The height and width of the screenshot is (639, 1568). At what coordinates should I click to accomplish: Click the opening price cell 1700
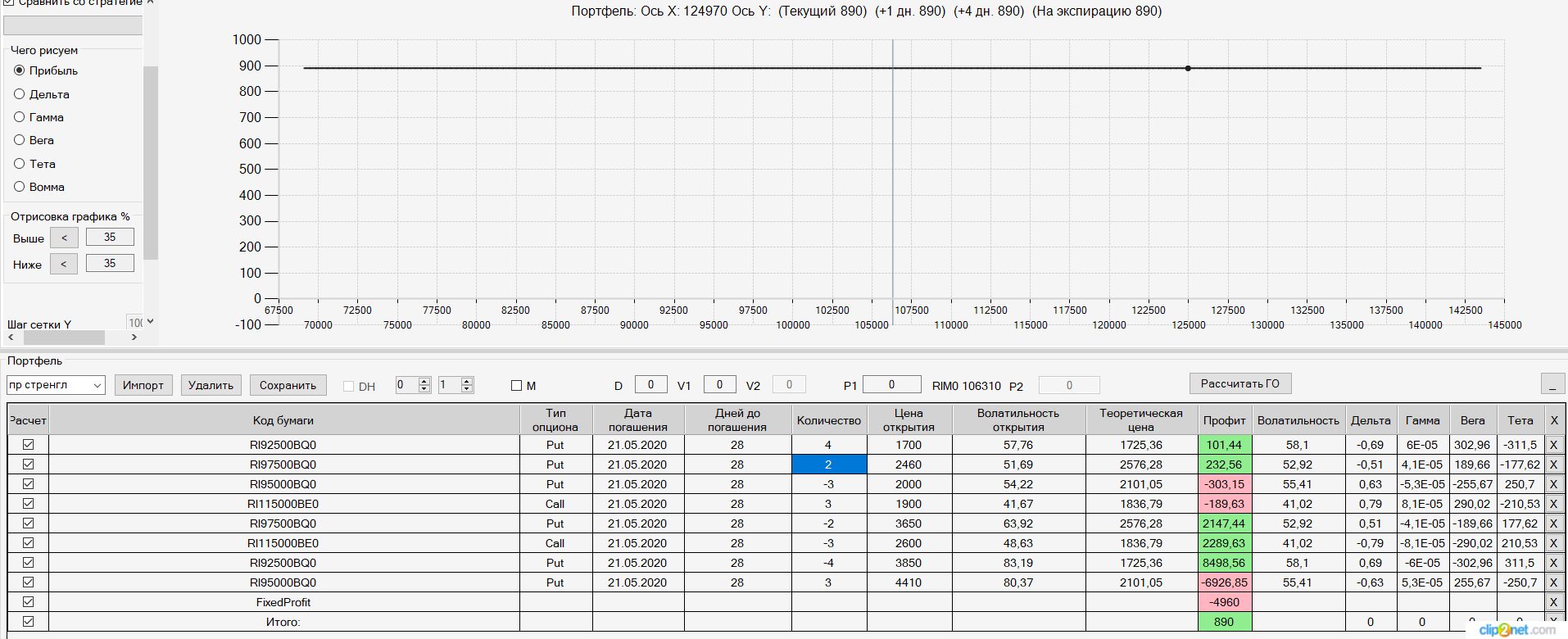pos(909,445)
